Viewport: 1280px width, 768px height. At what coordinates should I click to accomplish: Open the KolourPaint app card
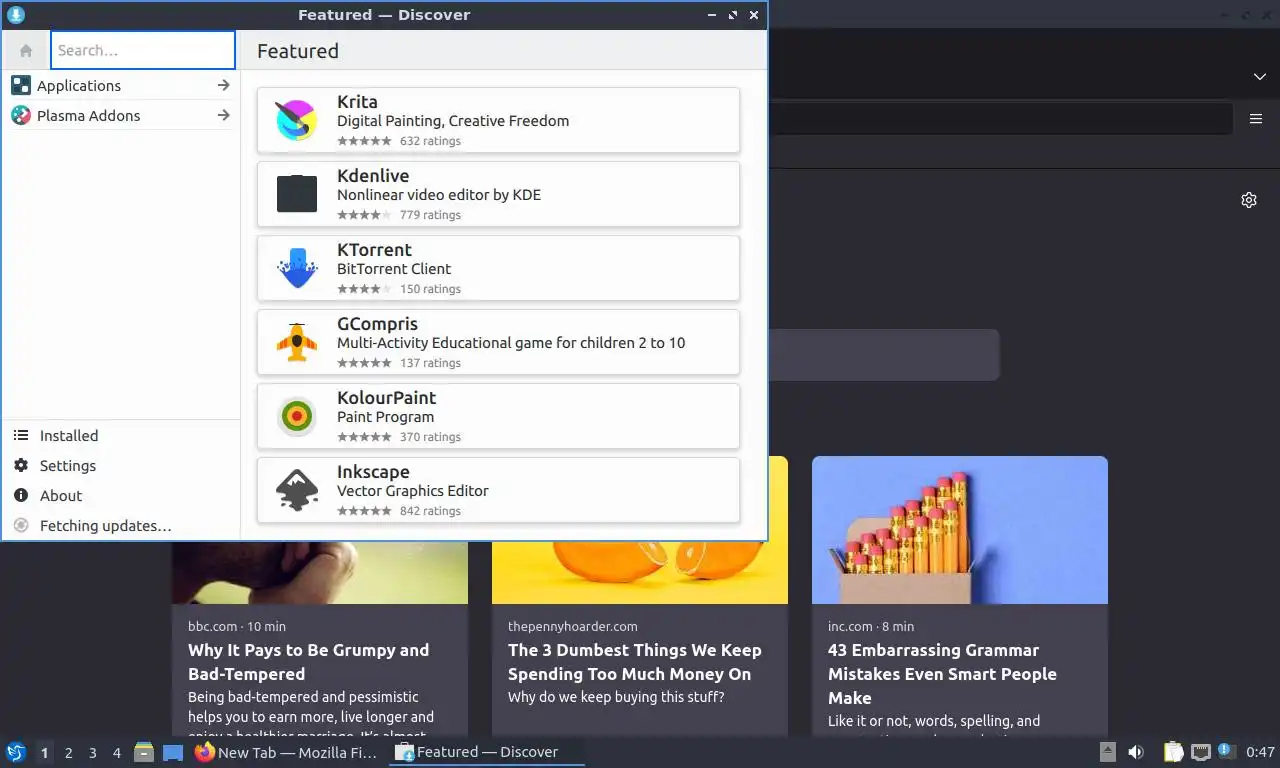(x=498, y=416)
